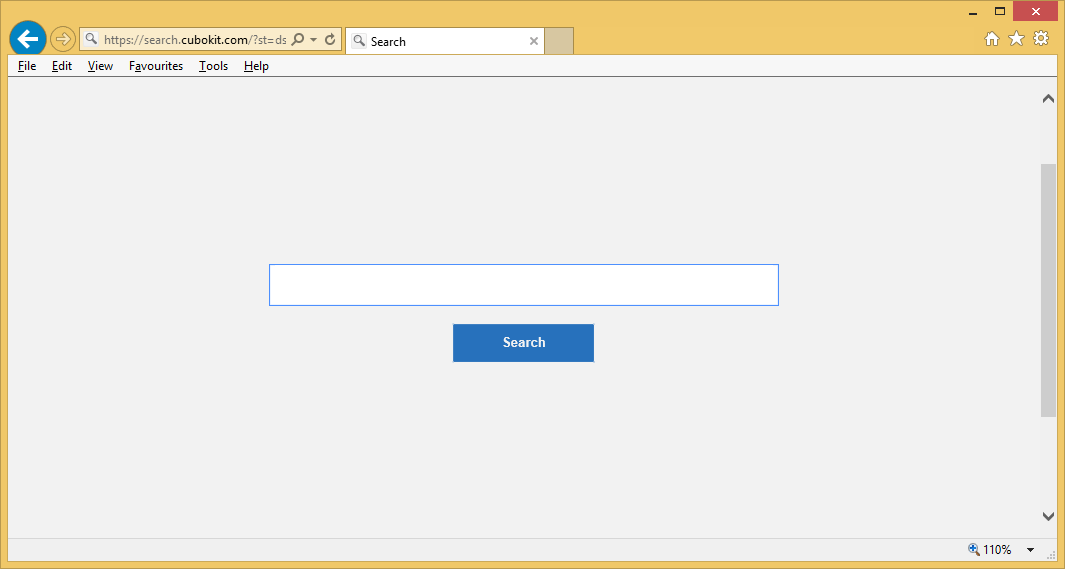This screenshot has width=1065, height=569.
Task: Open the Favourites star icon
Action: click(x=1016, y=39)
